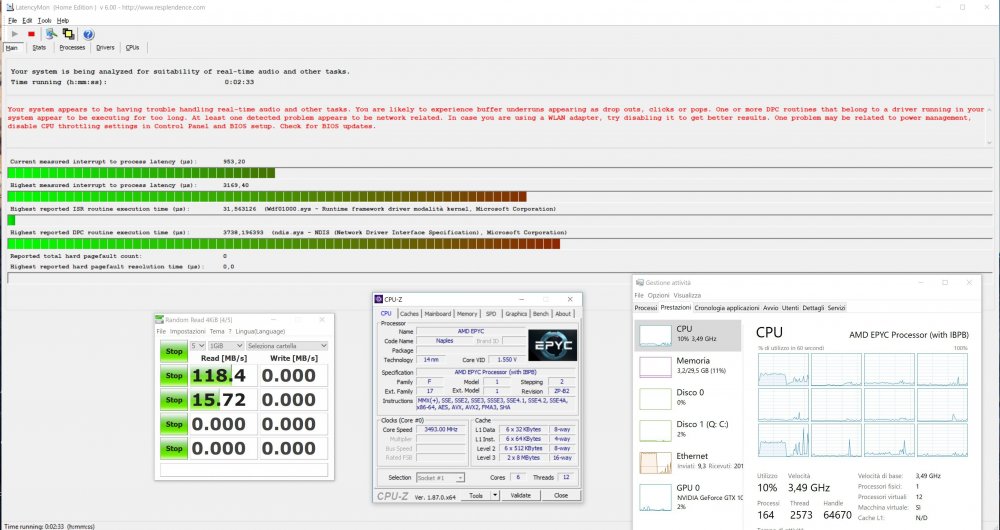Open test count dropdown showing 5

[x=198, y=346]
